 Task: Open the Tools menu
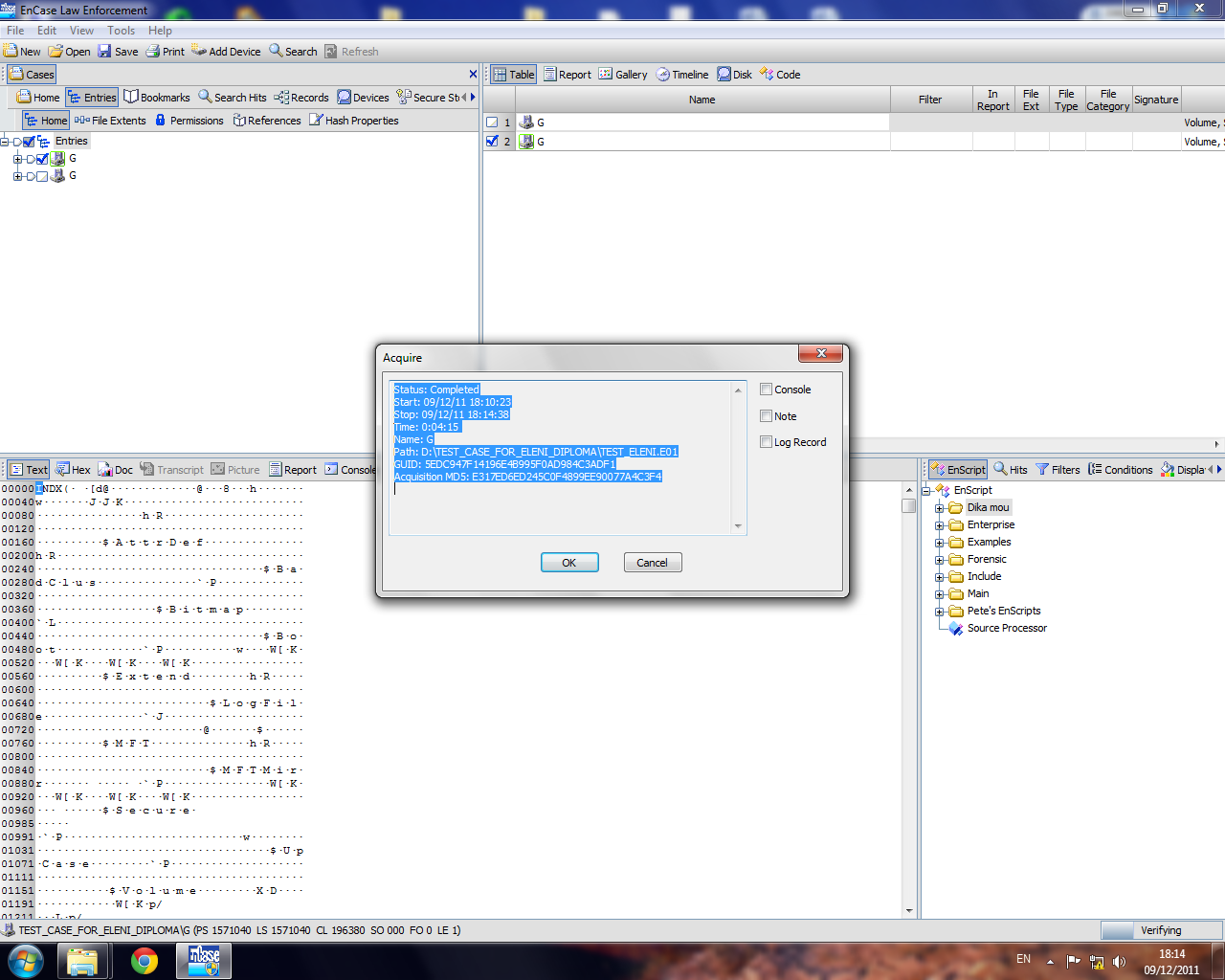[121, 31]
